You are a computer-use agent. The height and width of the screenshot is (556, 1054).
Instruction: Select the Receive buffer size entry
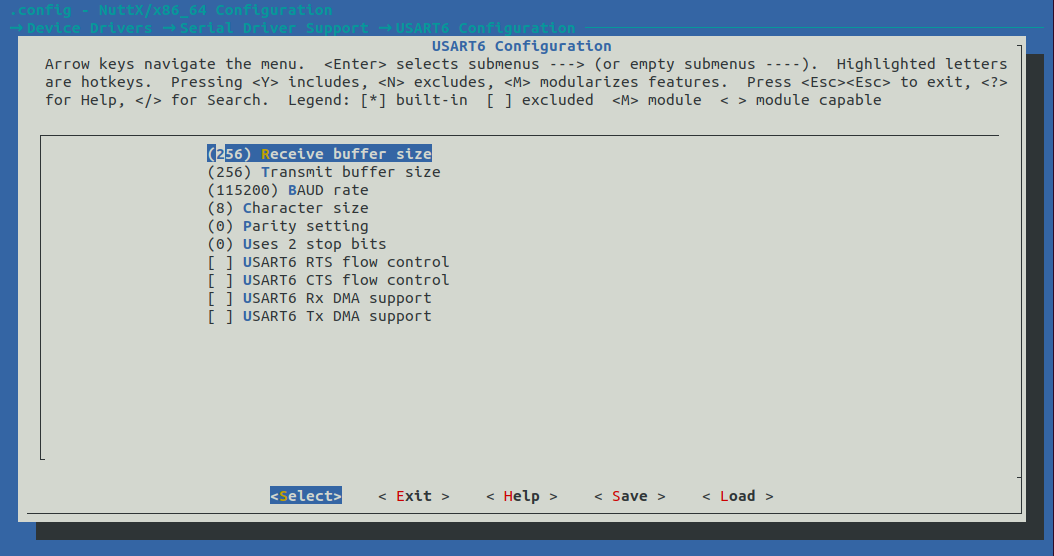tap(319, 154)
